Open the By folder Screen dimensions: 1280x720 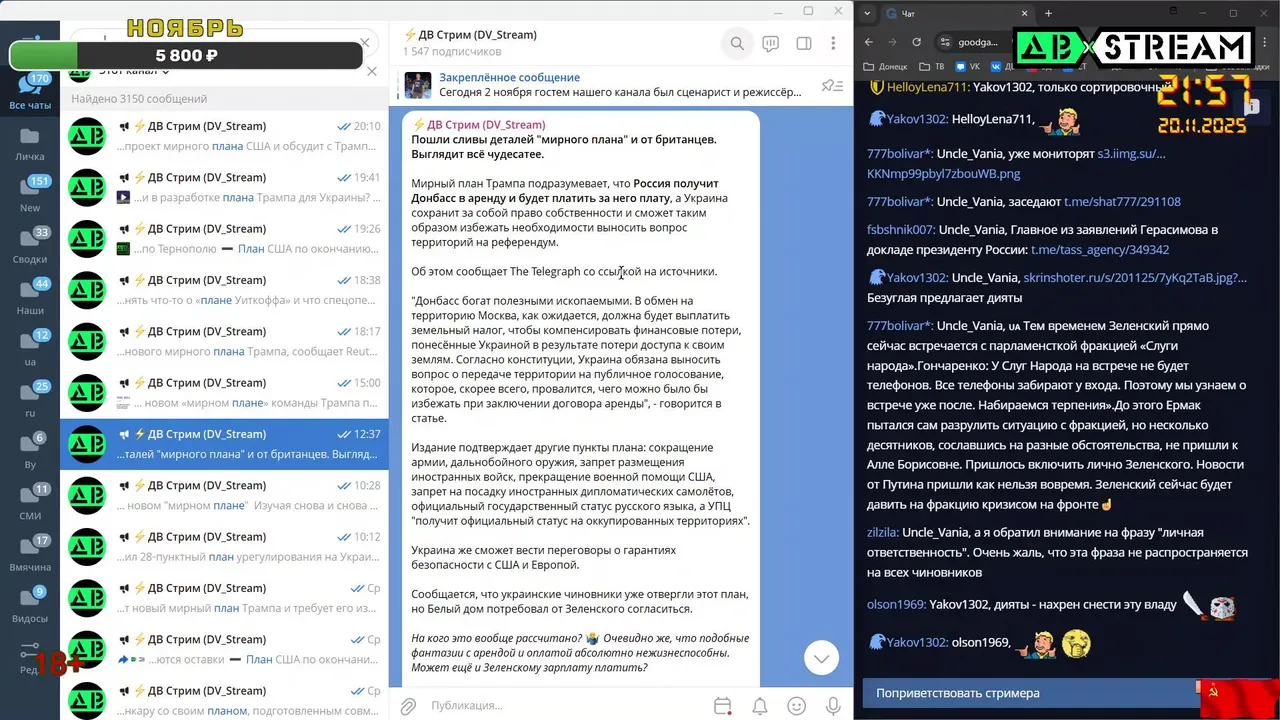[x=30, y=452]
